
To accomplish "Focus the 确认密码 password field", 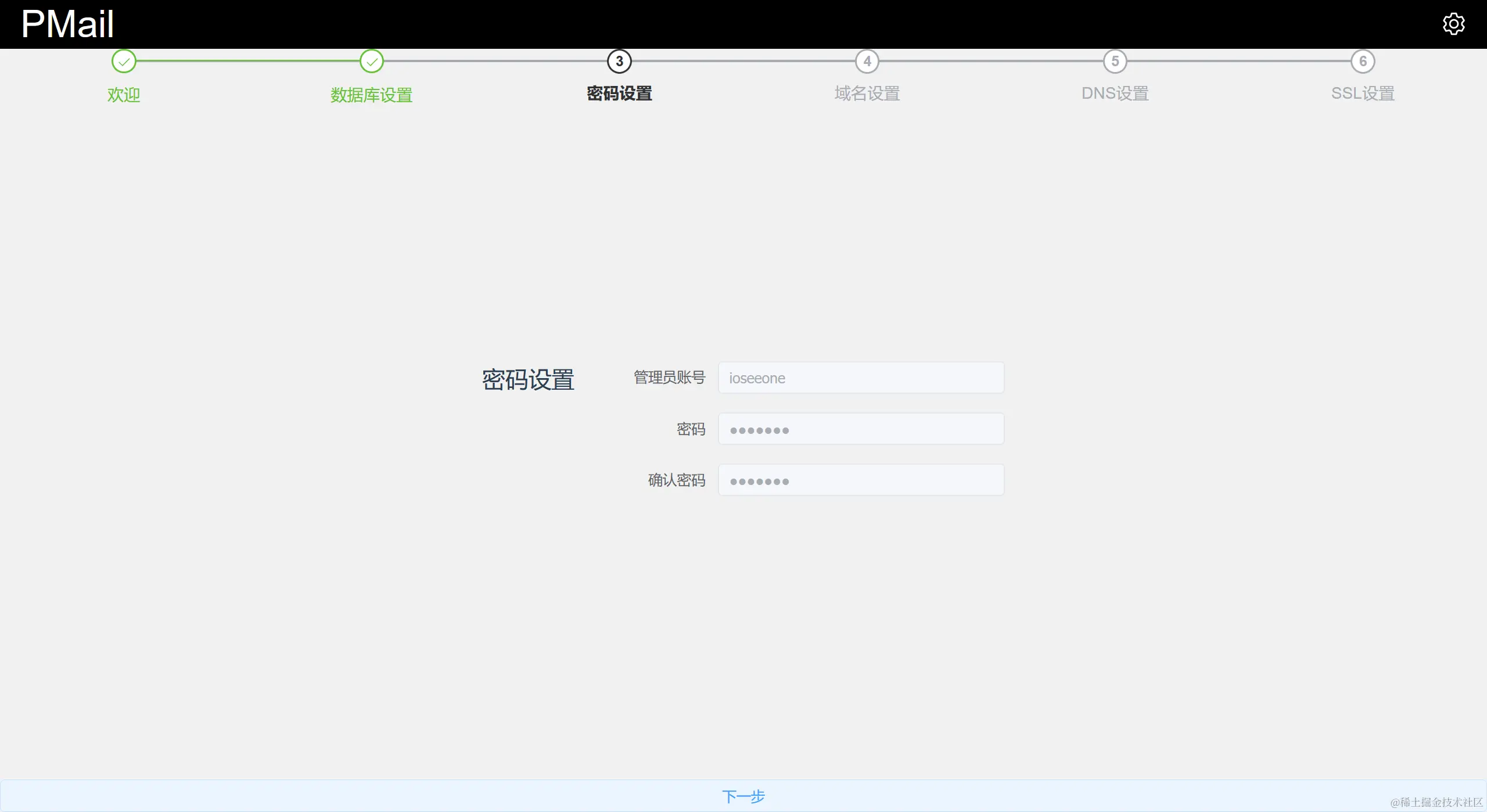I will click(x=861, y=480).
